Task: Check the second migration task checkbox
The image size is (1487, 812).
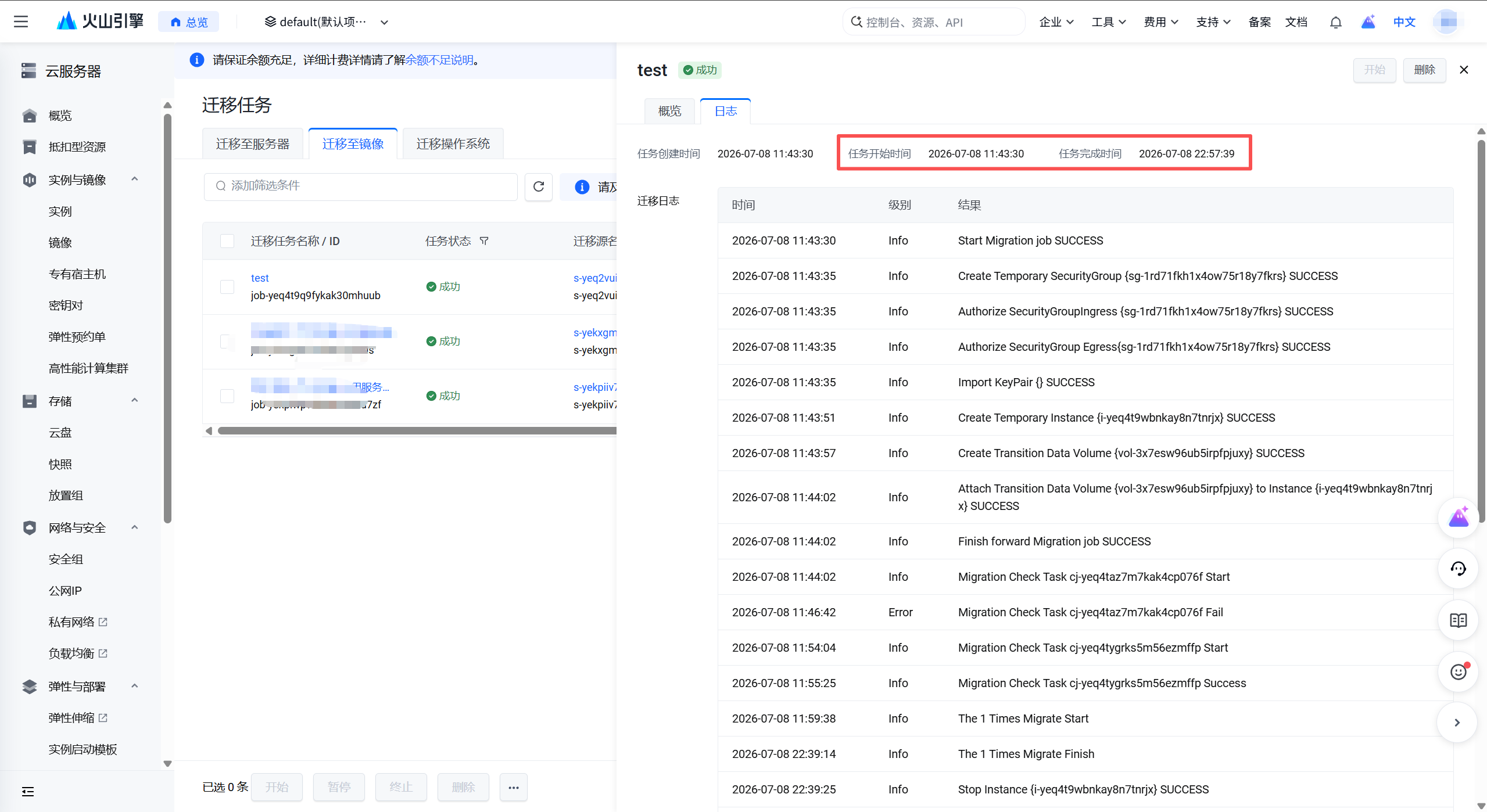Action: (227, 342)
